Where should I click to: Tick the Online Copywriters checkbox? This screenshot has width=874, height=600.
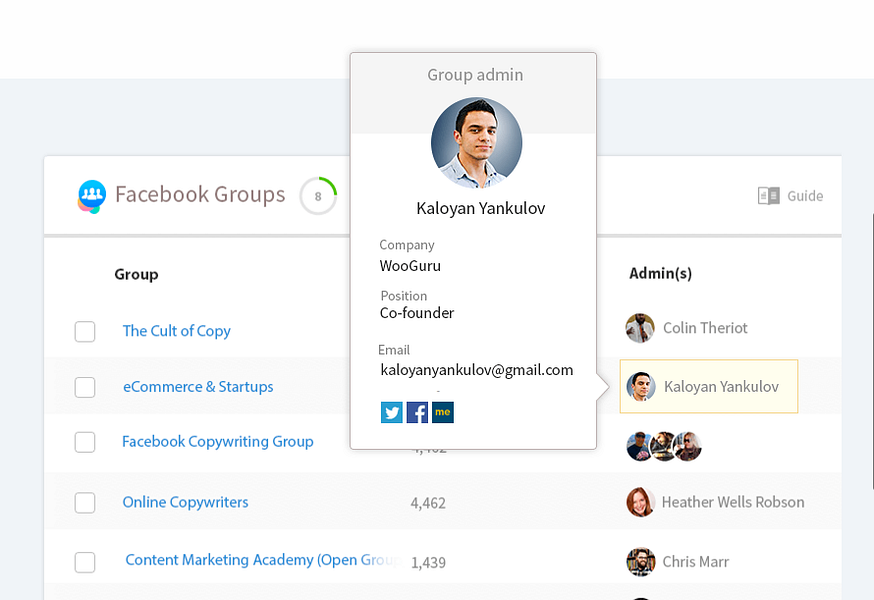85,502
